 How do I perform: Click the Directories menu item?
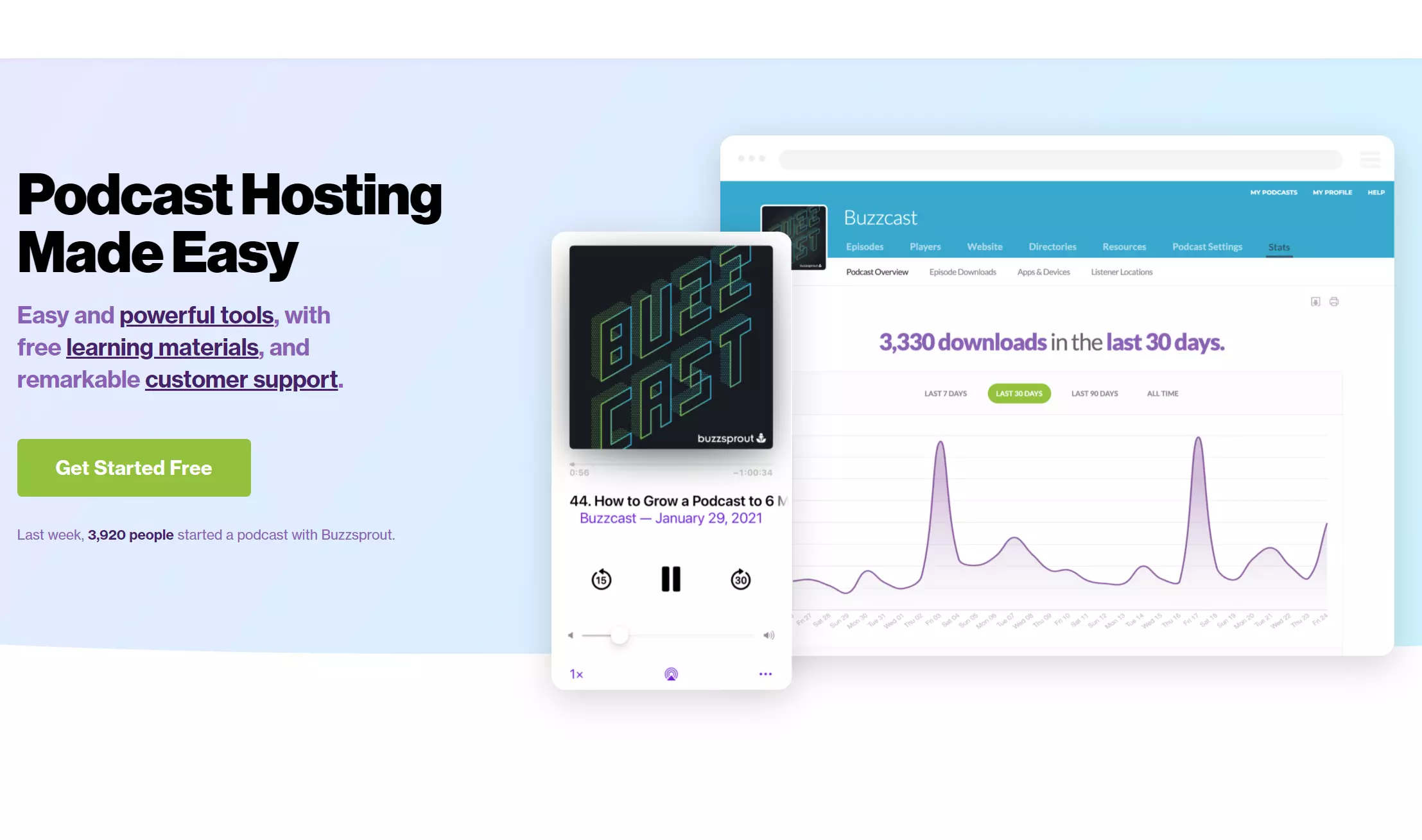pyautogui.click(x=1052, y=246)
